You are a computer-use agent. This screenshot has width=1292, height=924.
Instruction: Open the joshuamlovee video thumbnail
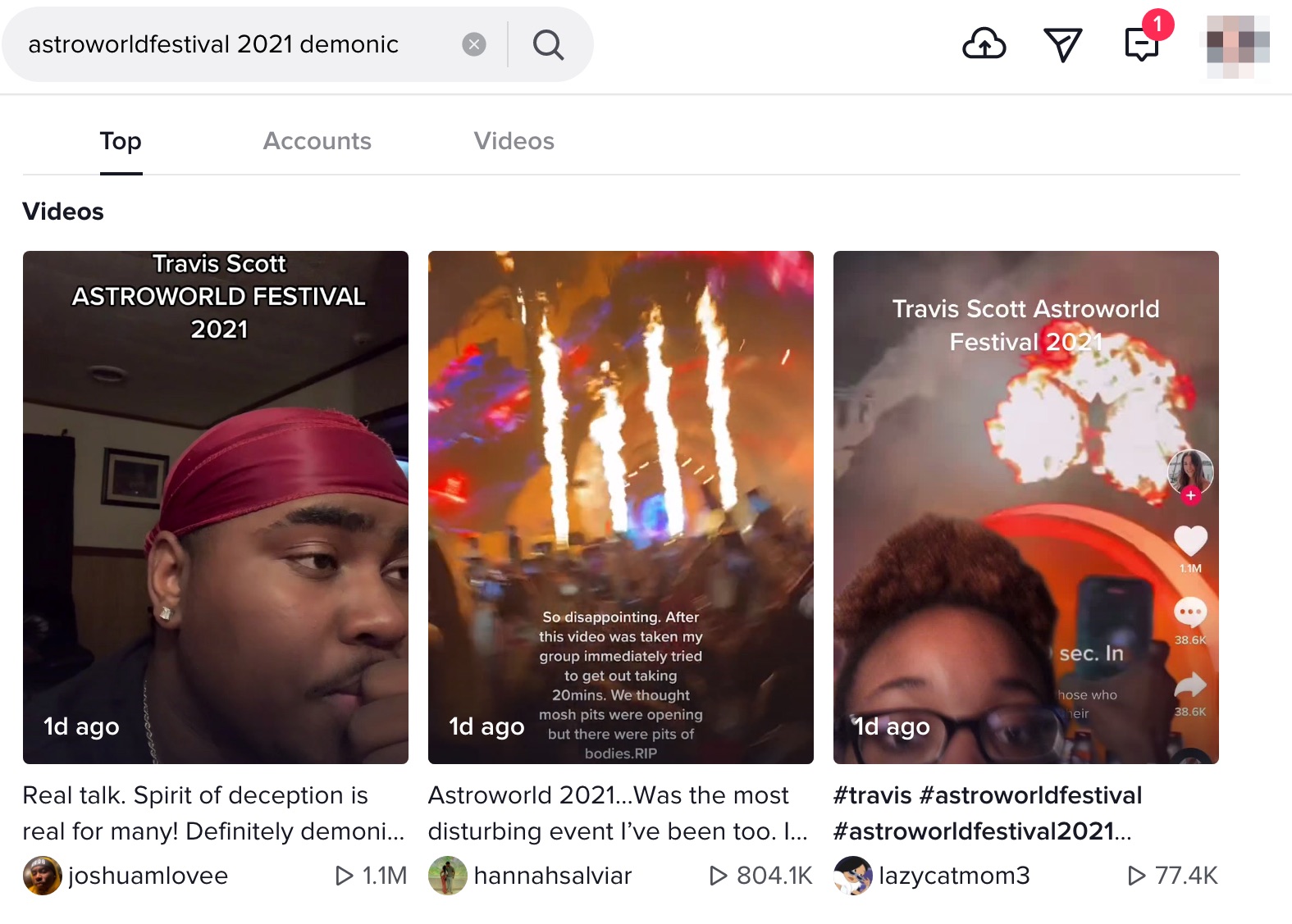216,508
